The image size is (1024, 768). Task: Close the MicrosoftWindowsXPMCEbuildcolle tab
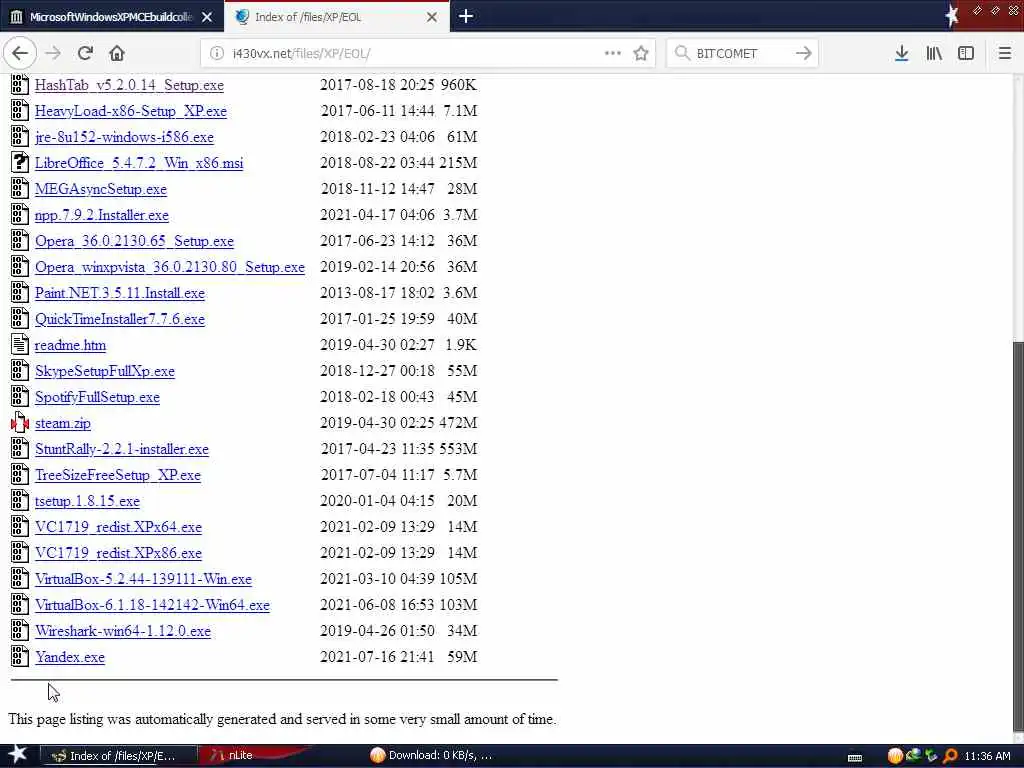click(206, 17)
